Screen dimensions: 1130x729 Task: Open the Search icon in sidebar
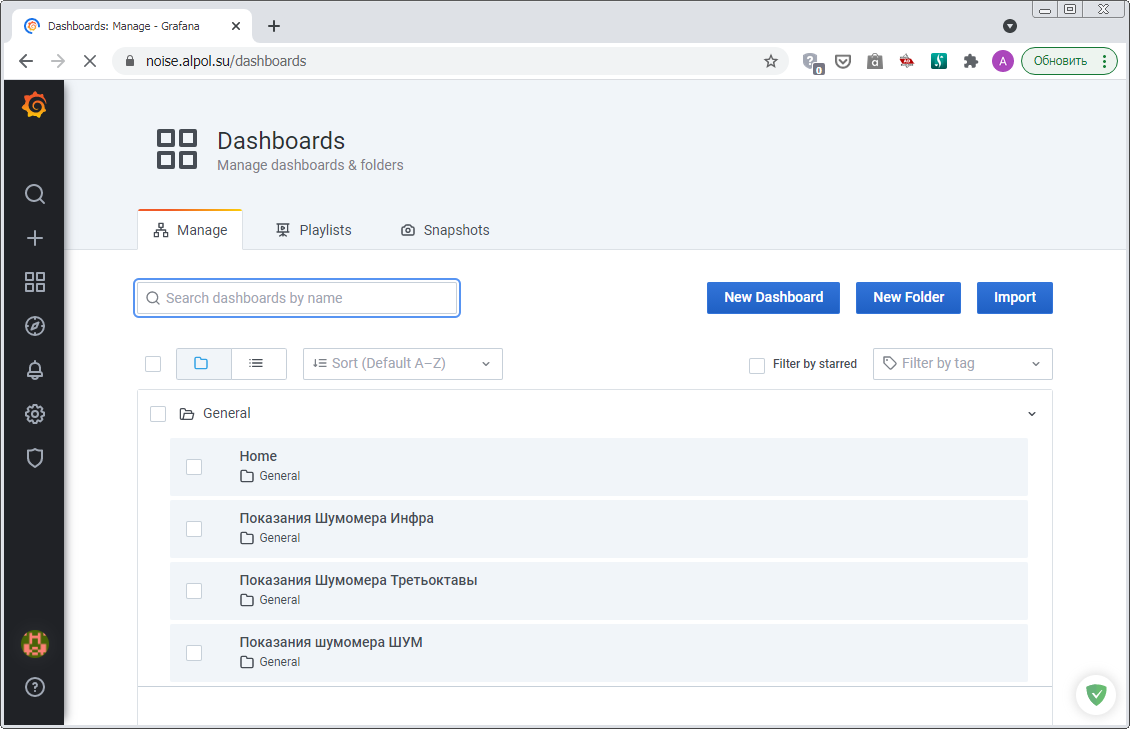(x=35, y=194)
